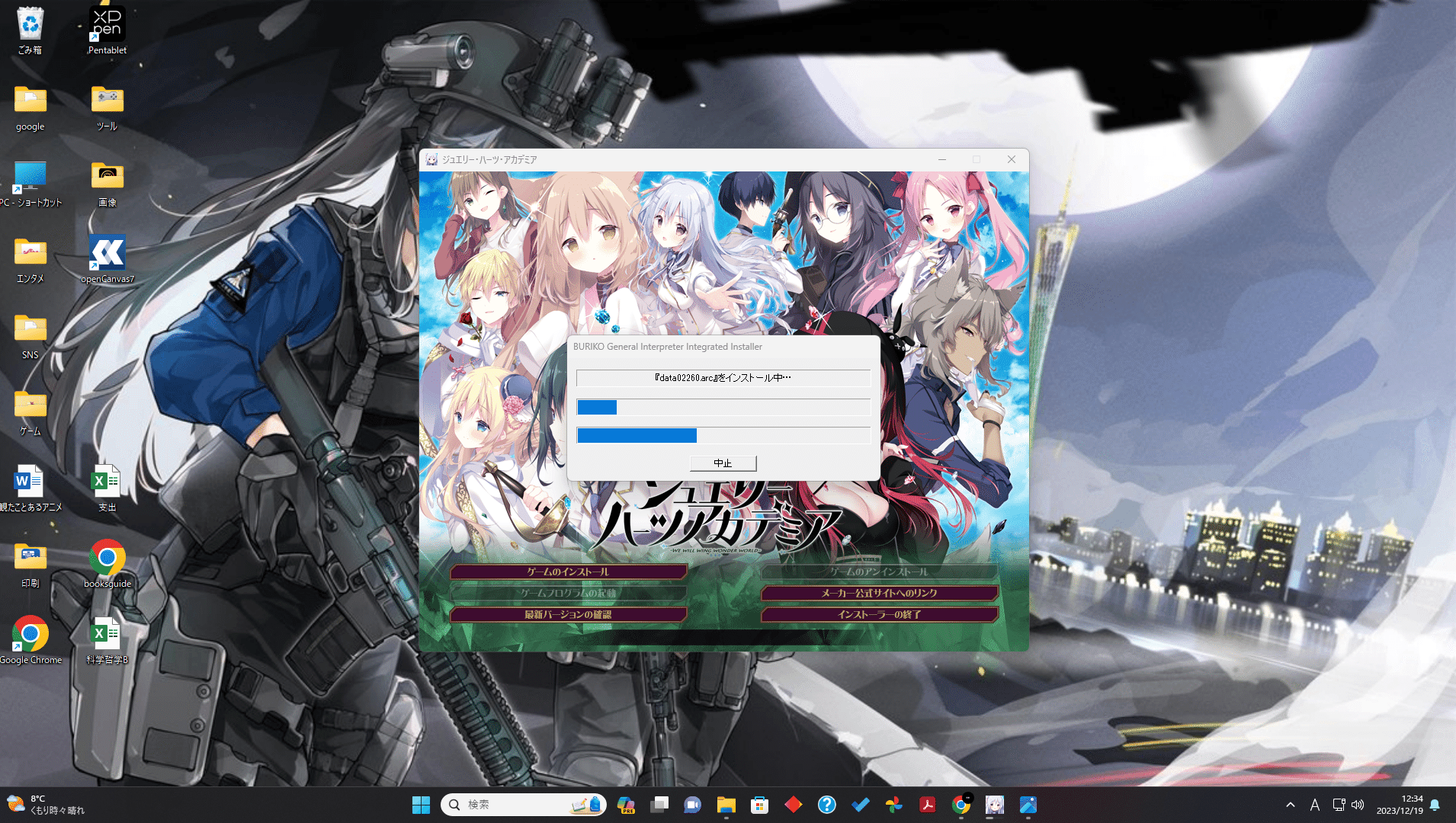
Task: Open Microsoft Store from the taskbar
Action: click(759, 805)
